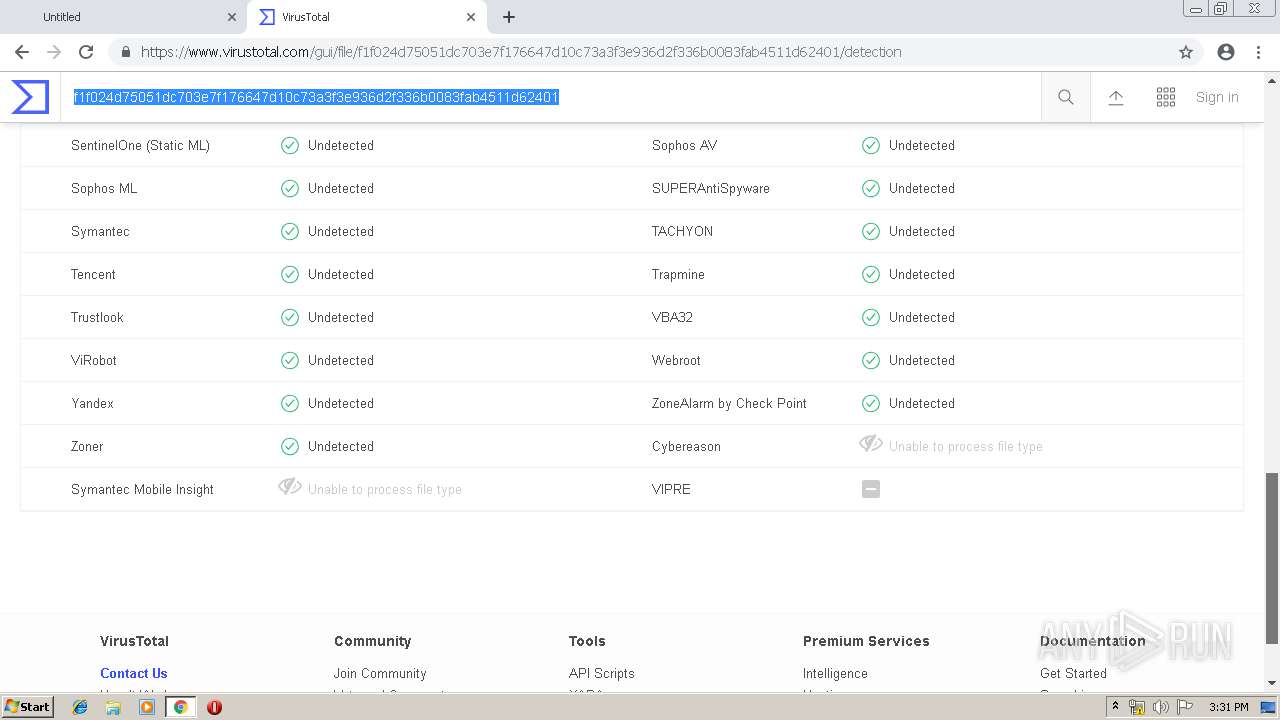Click VIPRE dash status icon

[x=871, y=489]
